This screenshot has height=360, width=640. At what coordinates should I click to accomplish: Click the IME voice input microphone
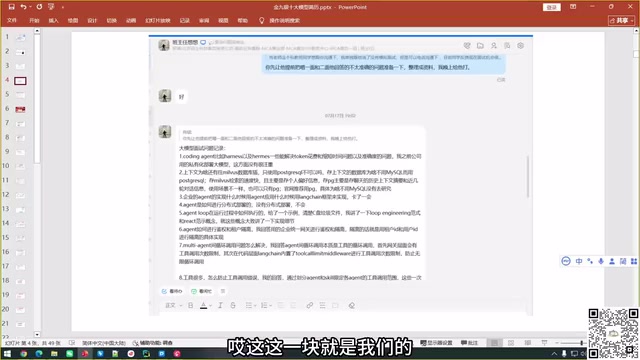pos(601,261)
